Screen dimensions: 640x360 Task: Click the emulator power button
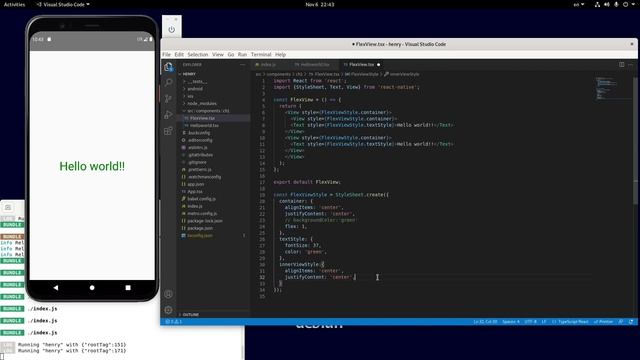click(171, 29)
